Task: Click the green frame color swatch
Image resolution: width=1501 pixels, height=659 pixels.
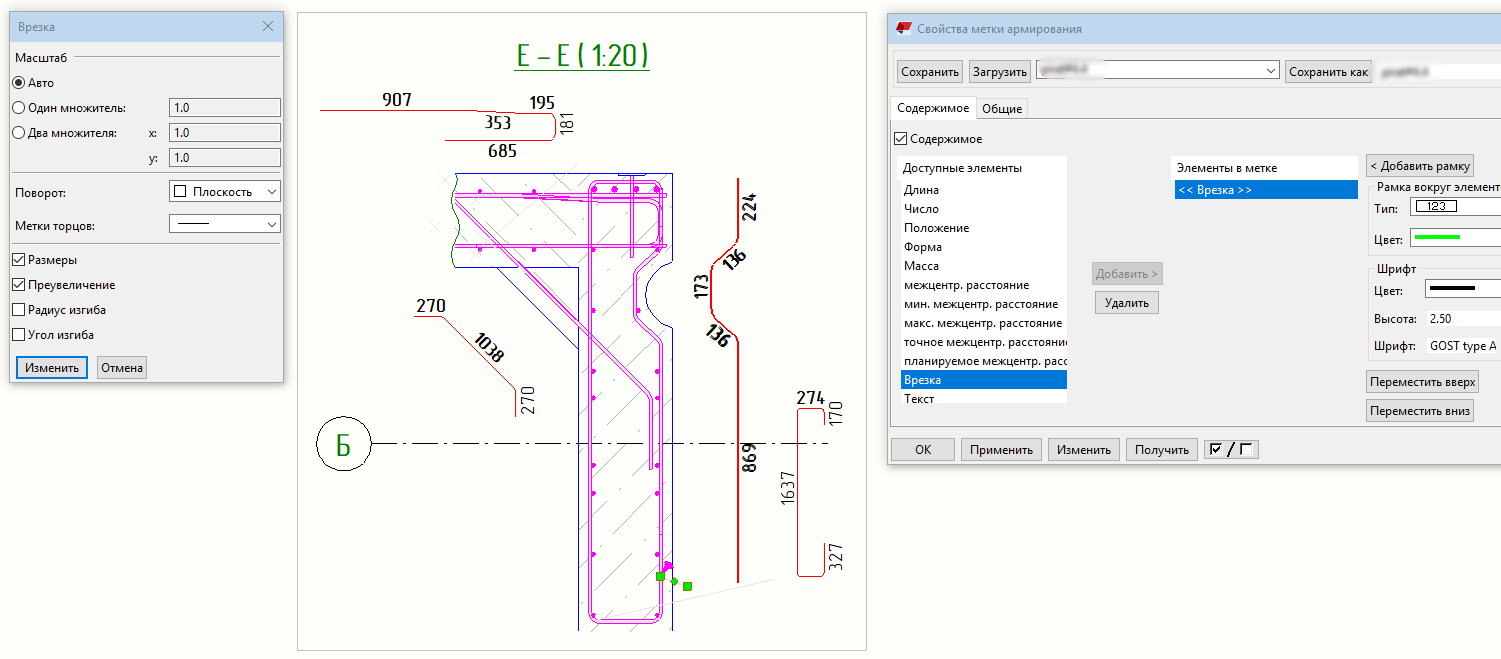Action: [1454, 238]
